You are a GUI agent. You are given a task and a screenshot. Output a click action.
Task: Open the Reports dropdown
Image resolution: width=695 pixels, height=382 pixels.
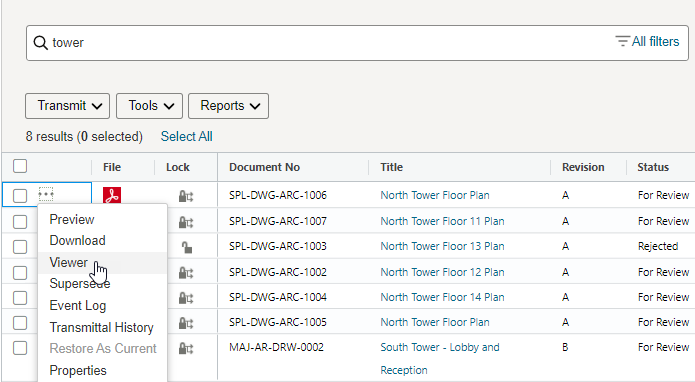(228, 106)
